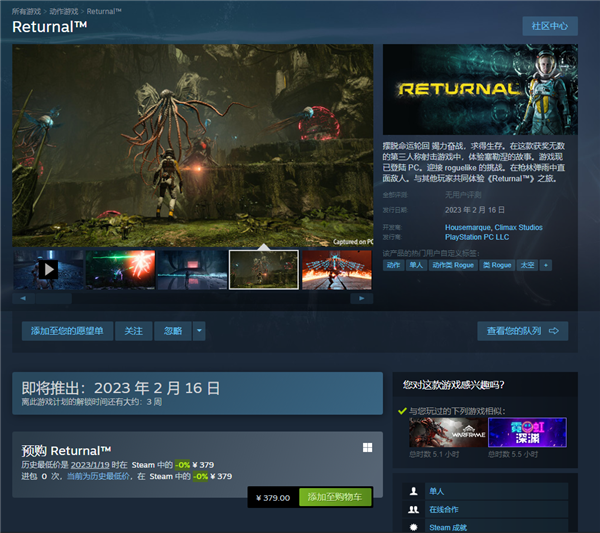This screenshot has height=533, width=600.
Task: Select the dark corridor screenshot thumbnail
Action: [x=192, y=270]
